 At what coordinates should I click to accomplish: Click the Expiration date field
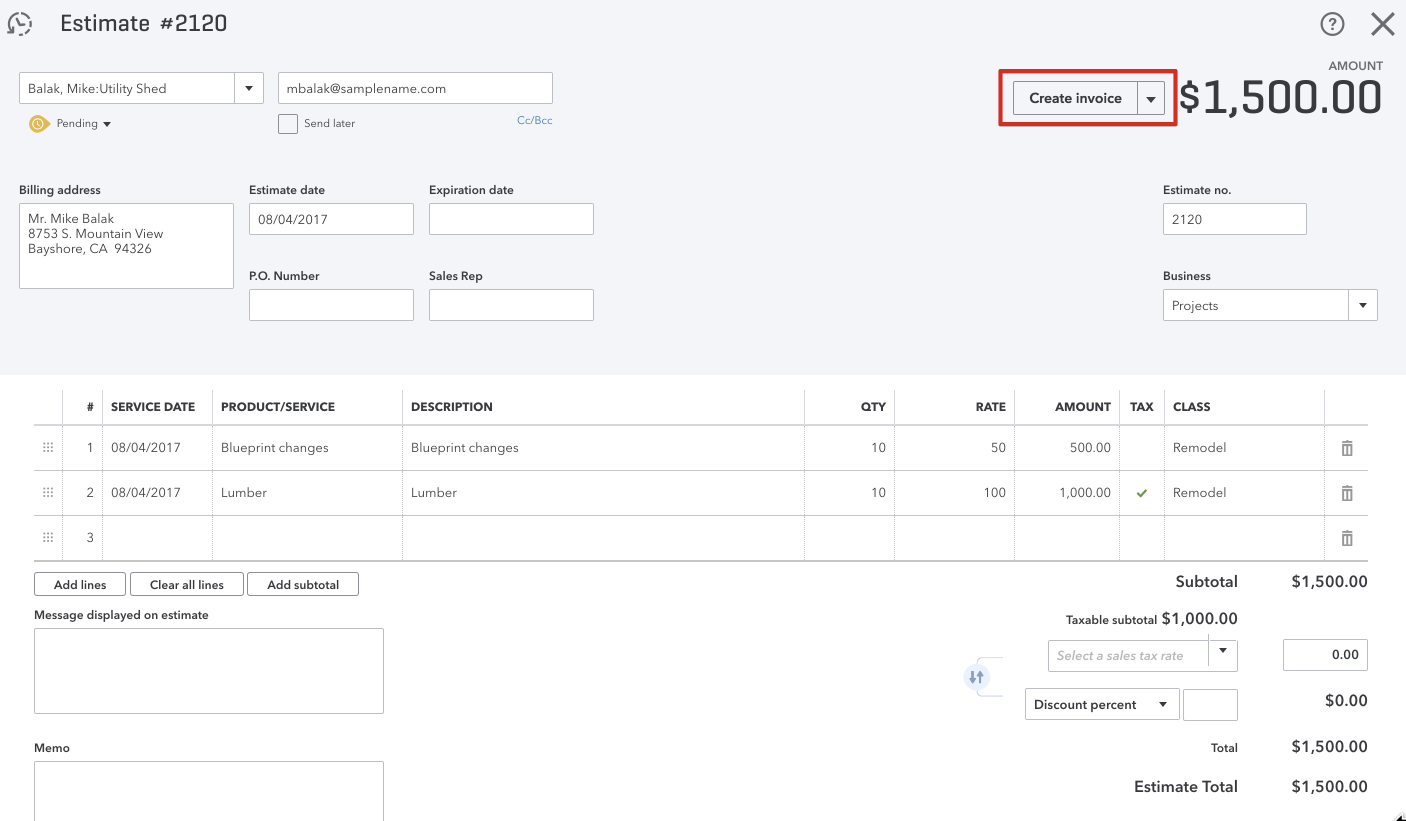(x=511, y=219)
